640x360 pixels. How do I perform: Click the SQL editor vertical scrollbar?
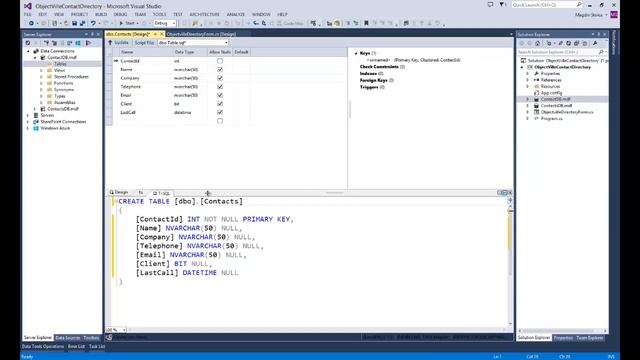point(510,263)
